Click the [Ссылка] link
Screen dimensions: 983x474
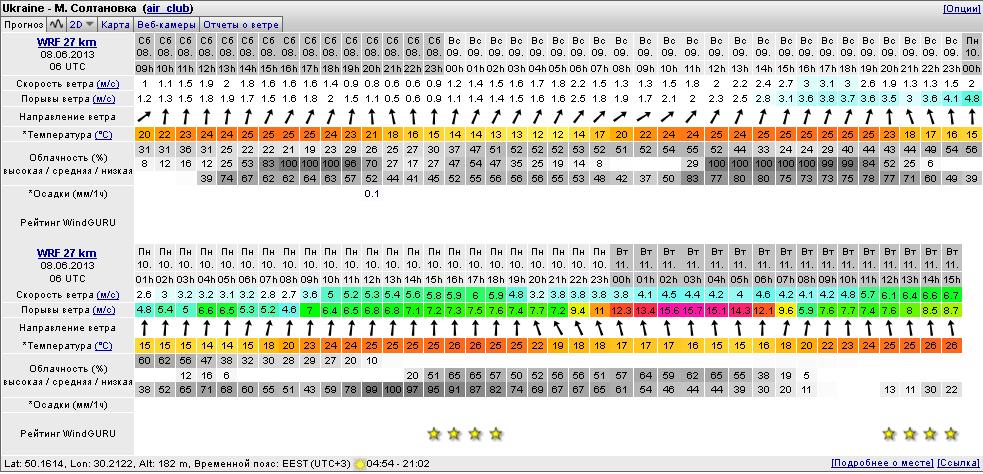click(x=959, y=463)
